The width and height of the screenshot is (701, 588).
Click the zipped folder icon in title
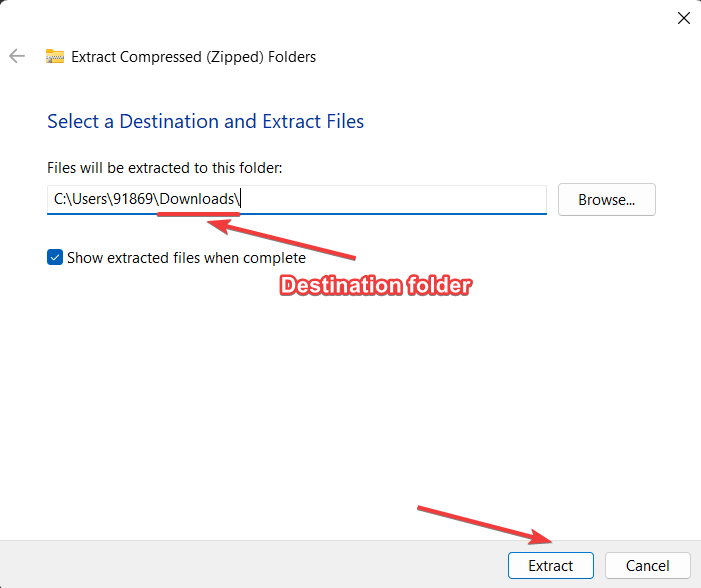[x=55, y=56]
